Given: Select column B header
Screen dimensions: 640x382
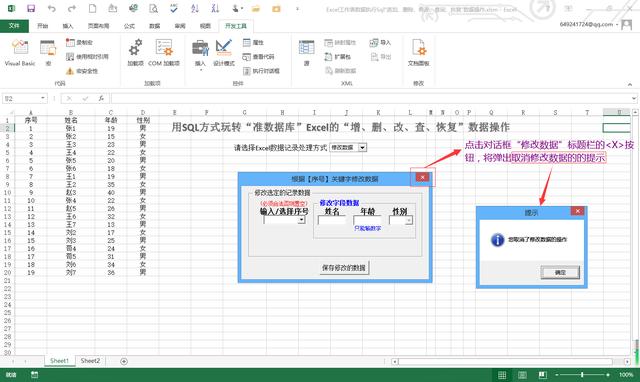Looking at the screenshot, I should pos(71,112).
